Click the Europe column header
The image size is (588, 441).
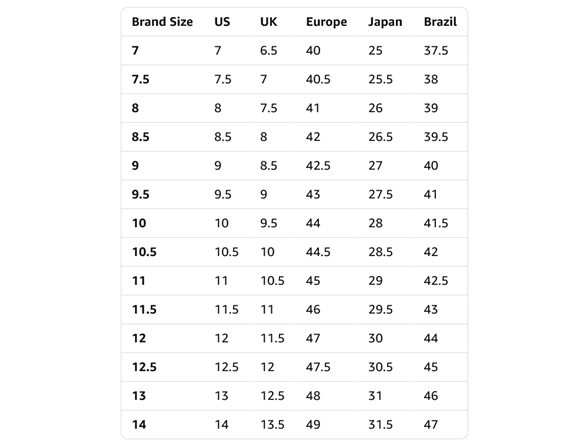pyautogui.click(x=326, y=22)
